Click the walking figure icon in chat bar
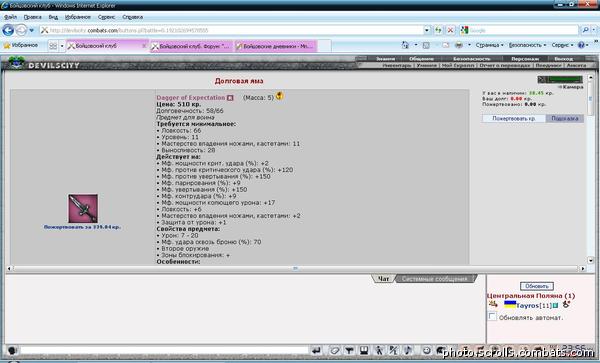 [378, 350]
